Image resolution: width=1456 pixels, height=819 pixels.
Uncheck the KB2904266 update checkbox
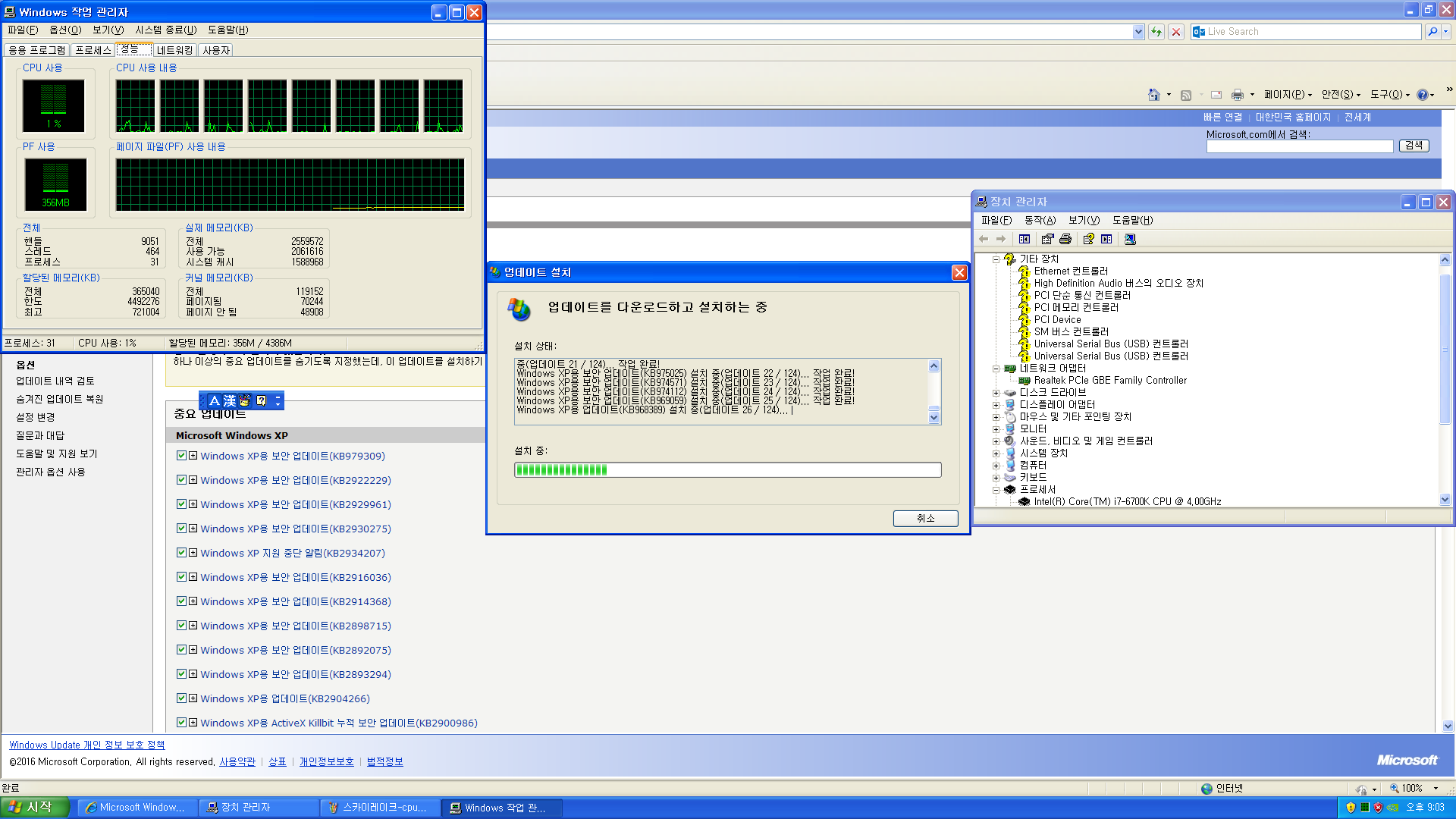coord(181,698)
